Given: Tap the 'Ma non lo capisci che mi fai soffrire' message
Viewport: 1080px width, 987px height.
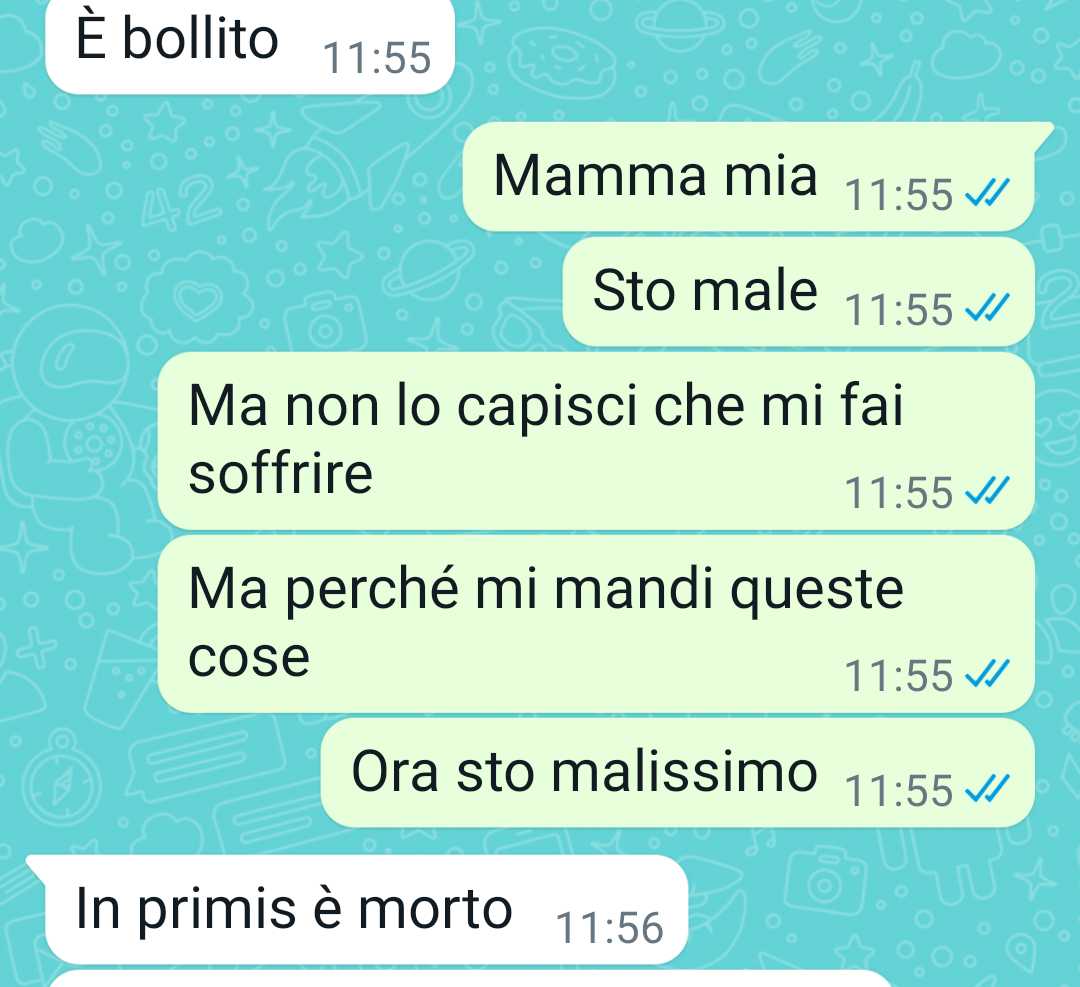Looking at the screenshot, I should click(x=596, y=441).
